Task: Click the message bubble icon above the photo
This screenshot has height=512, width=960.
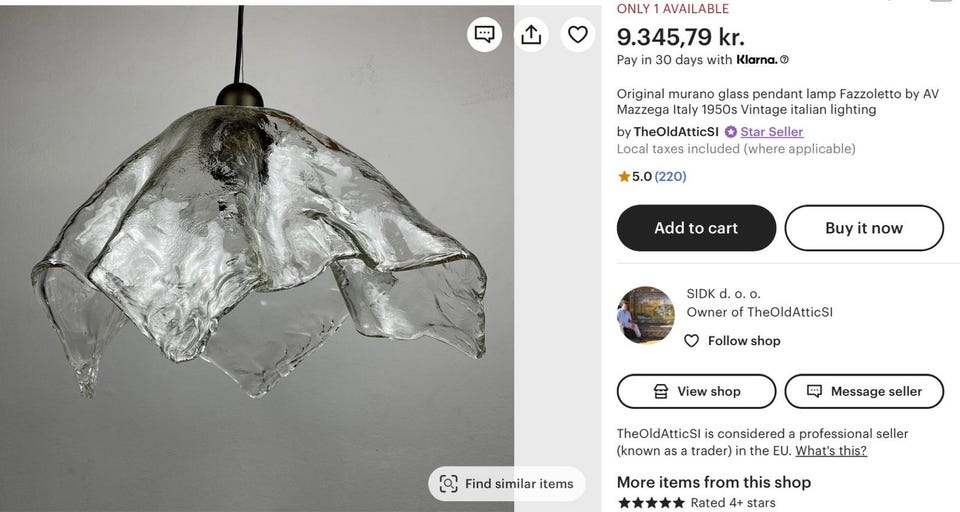Action: coord(484,35)
